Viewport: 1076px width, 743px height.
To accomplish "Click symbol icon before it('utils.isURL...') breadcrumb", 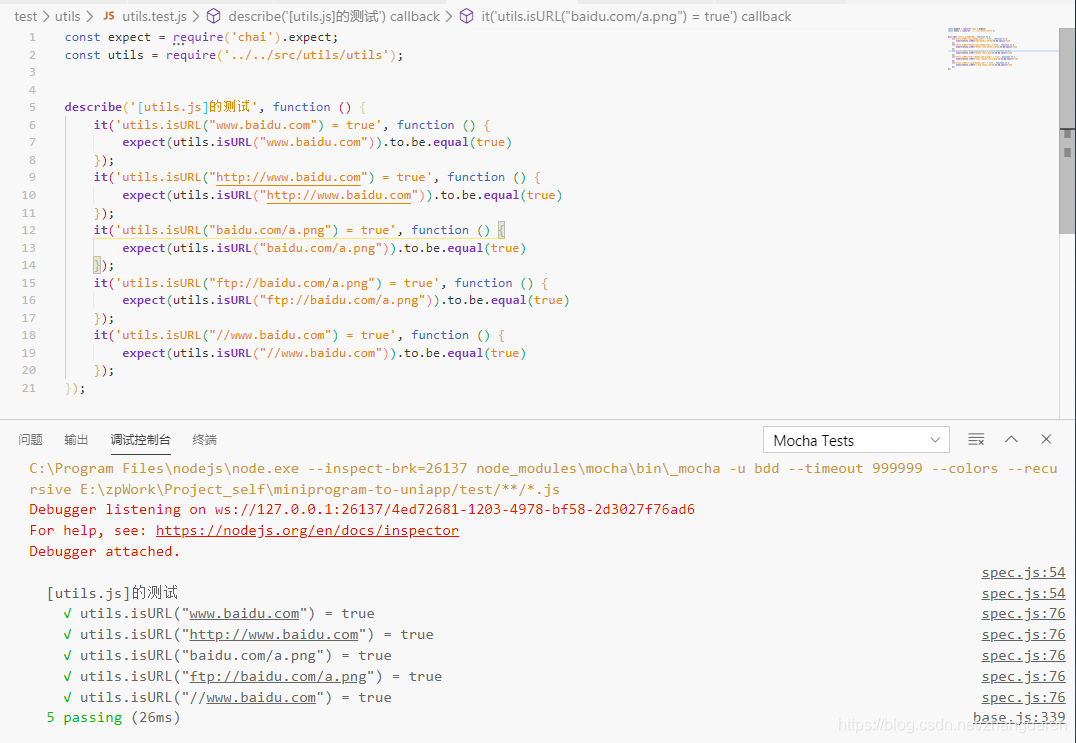I will click(x=466, y=16).
